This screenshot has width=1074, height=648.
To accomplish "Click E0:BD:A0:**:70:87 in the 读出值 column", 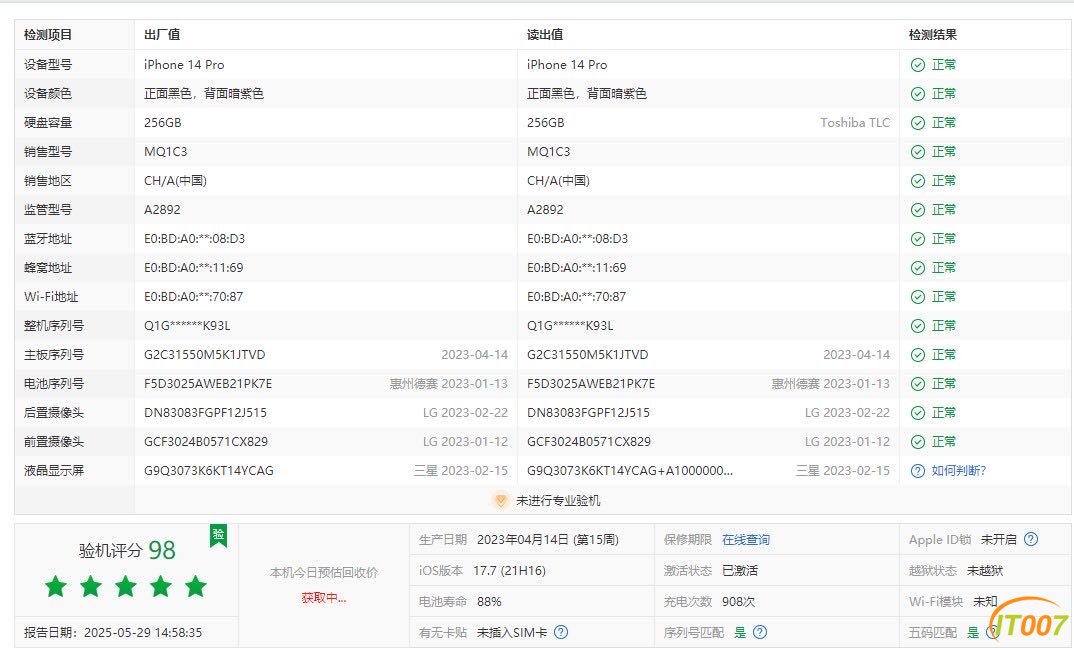I will (577, 297).
